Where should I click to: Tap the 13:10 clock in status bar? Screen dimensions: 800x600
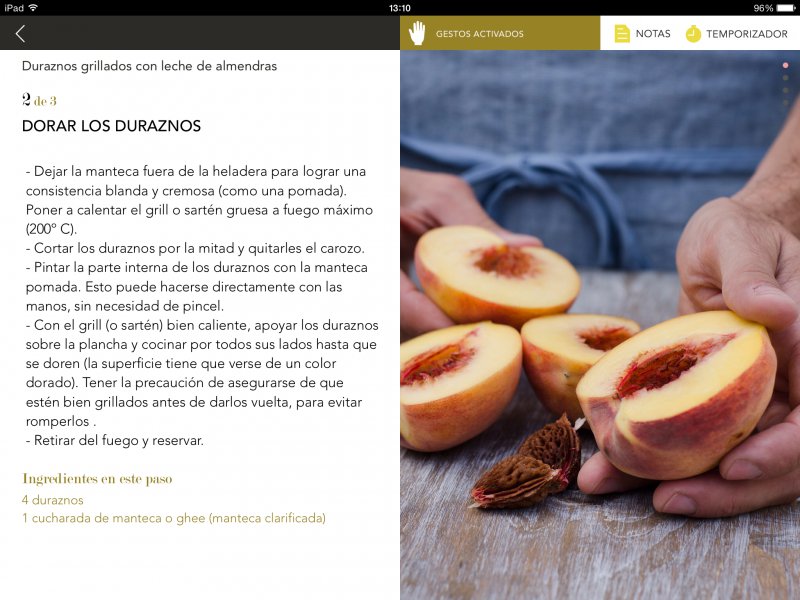[x=399, y=8]
